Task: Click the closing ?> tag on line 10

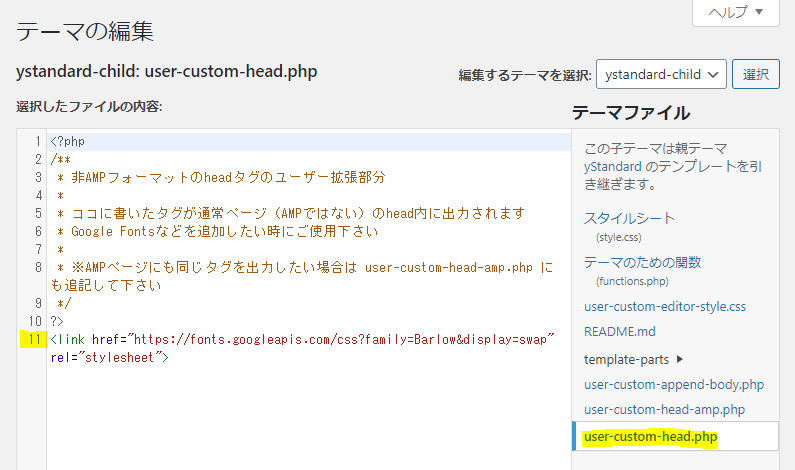Action: click(57, 321)
